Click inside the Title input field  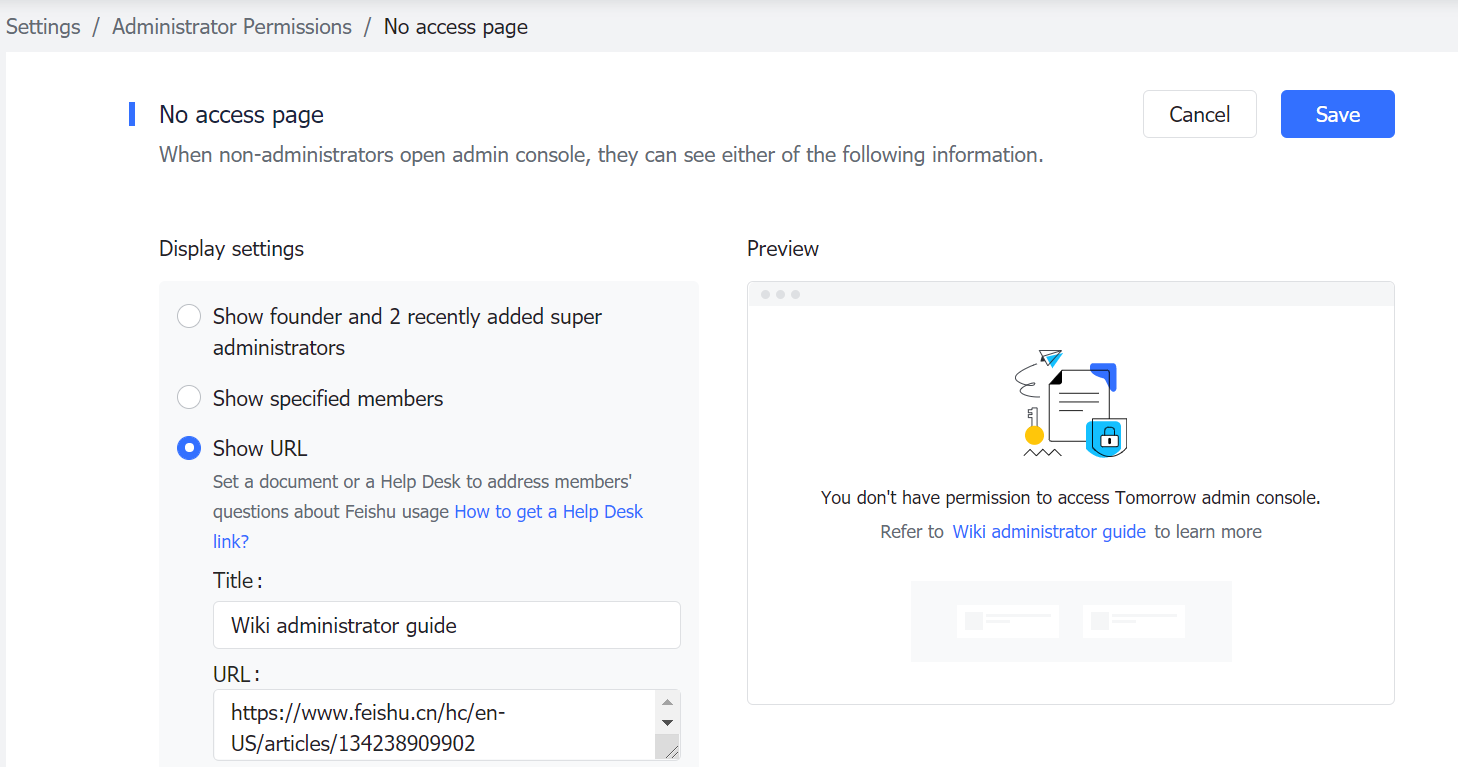tap(446, 624)
